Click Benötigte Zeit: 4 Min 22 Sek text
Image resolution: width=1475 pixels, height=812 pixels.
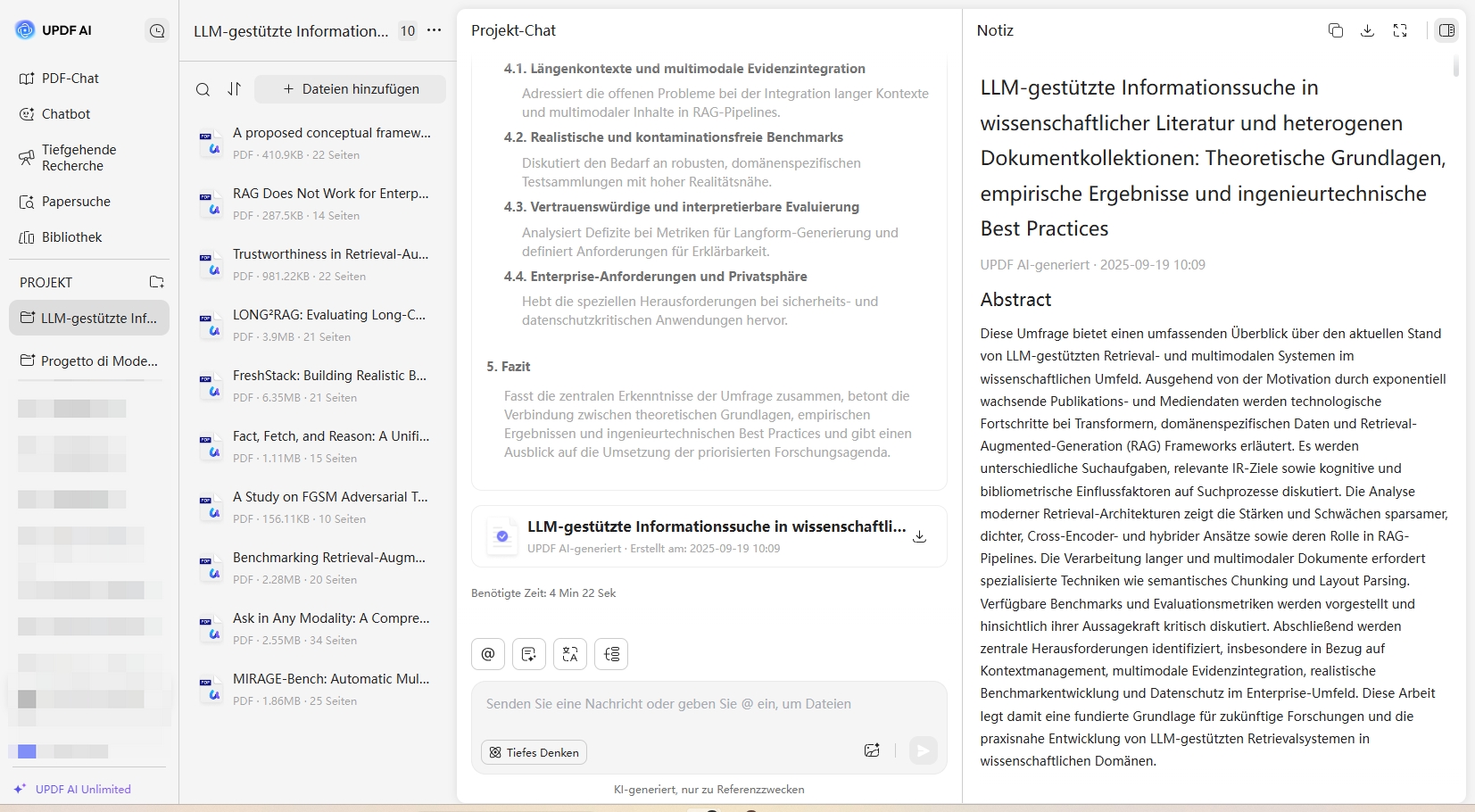(543, 593)
